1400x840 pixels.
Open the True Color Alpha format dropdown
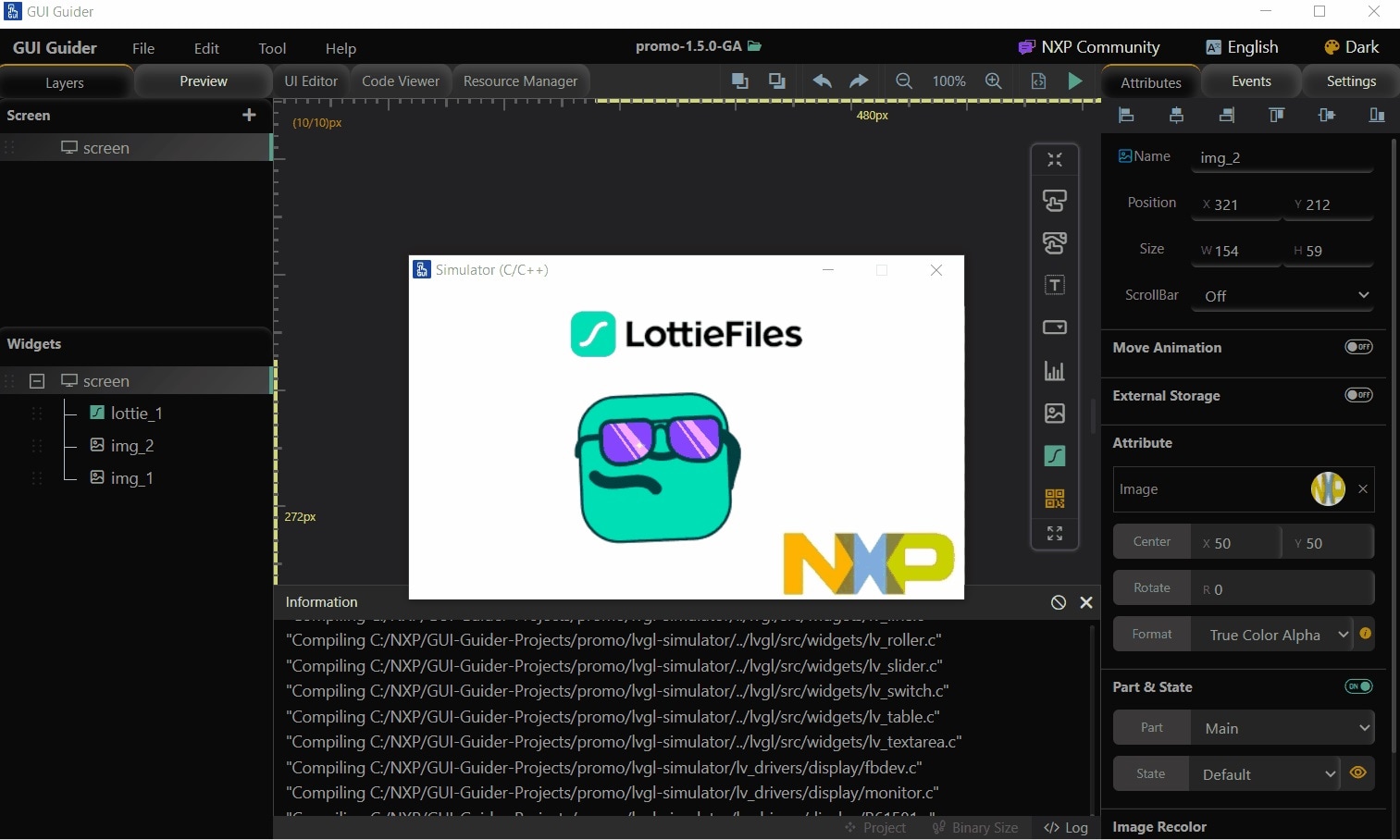point(1275,635)
